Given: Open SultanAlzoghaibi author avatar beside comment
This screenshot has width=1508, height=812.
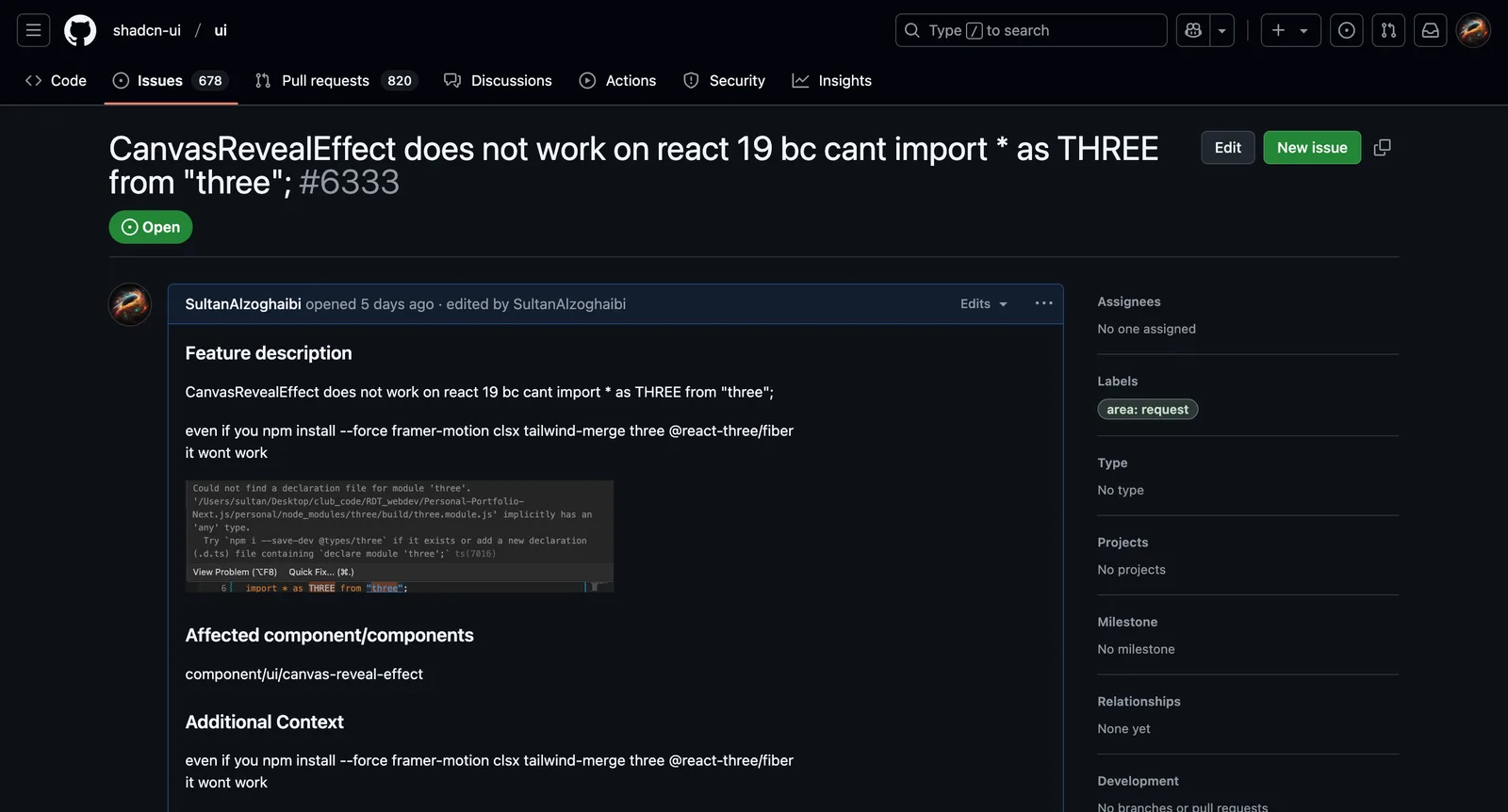Looking at the screenshot, I should click(x=130, y=304).
